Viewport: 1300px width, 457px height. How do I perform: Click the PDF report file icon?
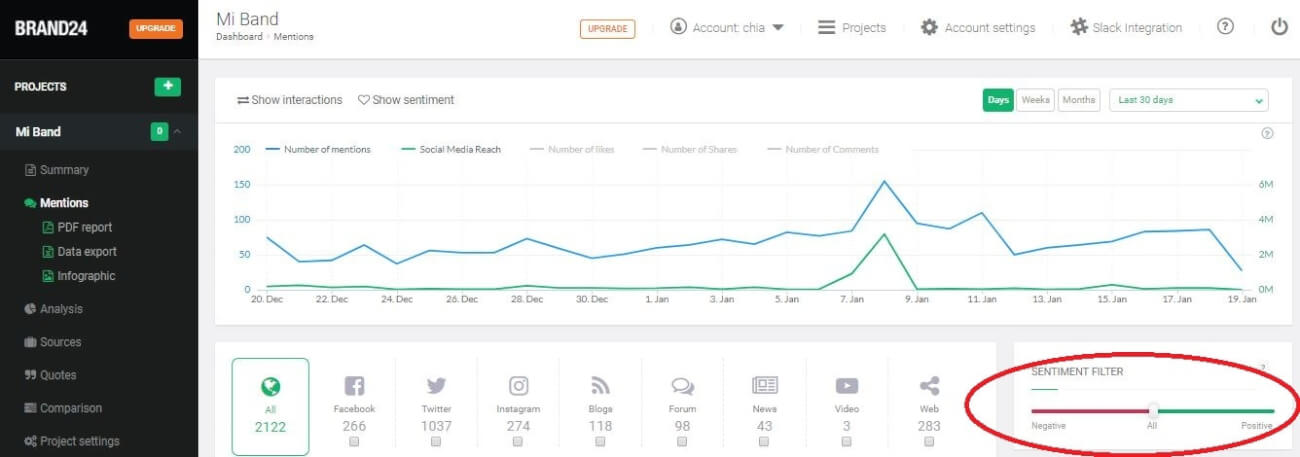[47, 227]
